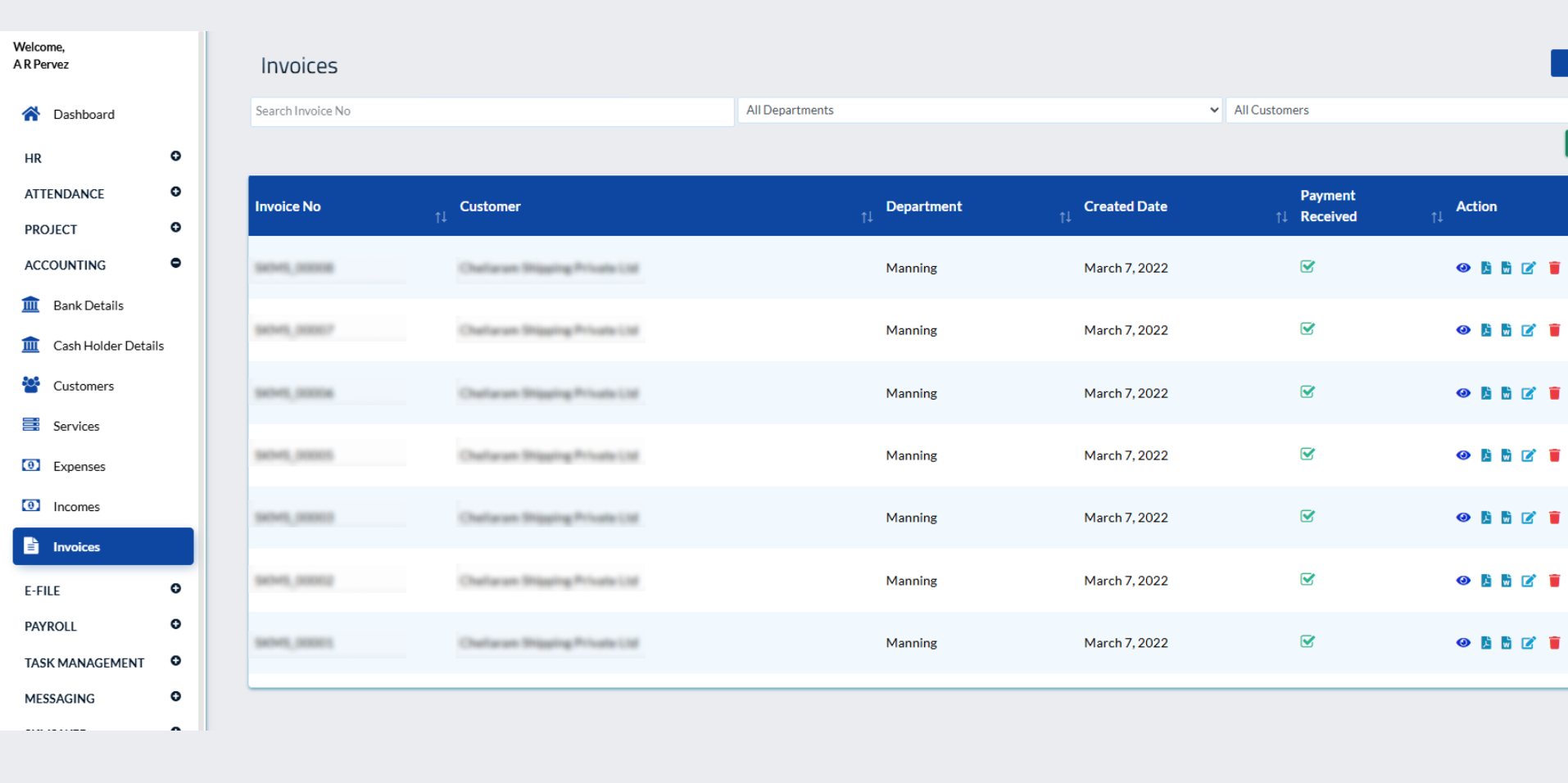Screen dimensions: 1568x783
Task: View the fifth invoice via eye icon
Action: click(x=1463, y=518)
